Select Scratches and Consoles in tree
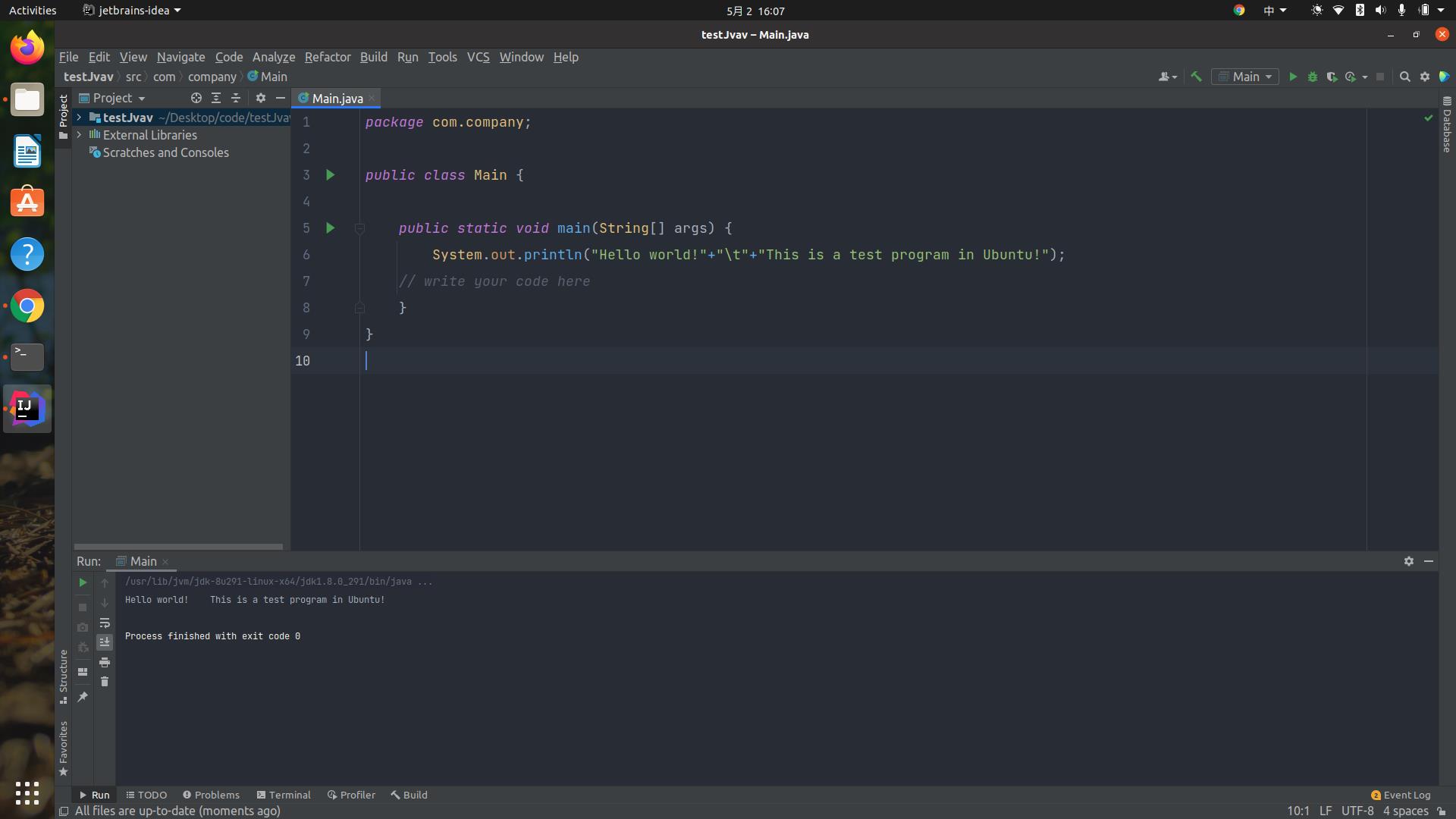 click(x=165, y=152)
